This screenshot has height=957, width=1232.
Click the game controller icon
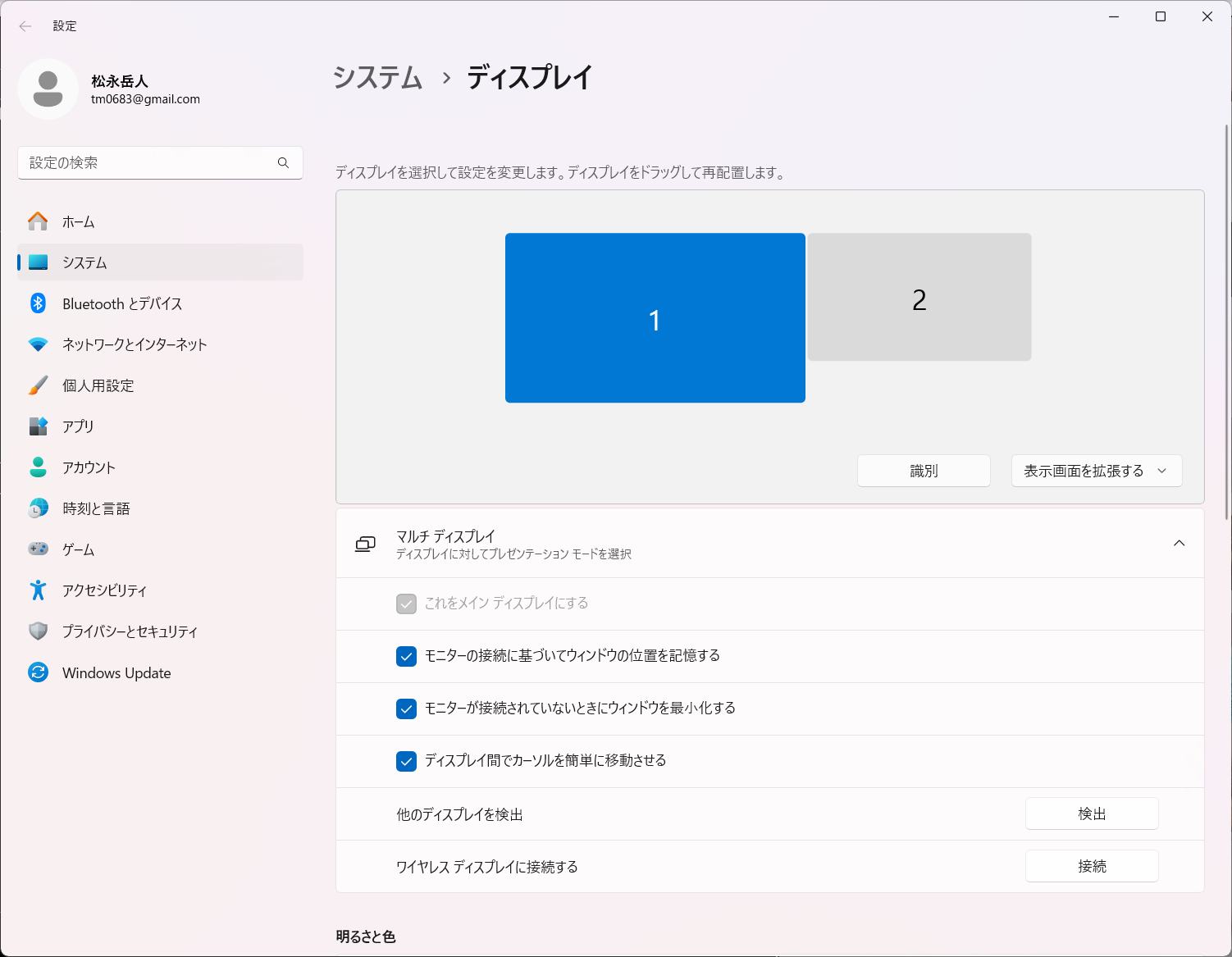pyautogui.click(x=38, y=549)
